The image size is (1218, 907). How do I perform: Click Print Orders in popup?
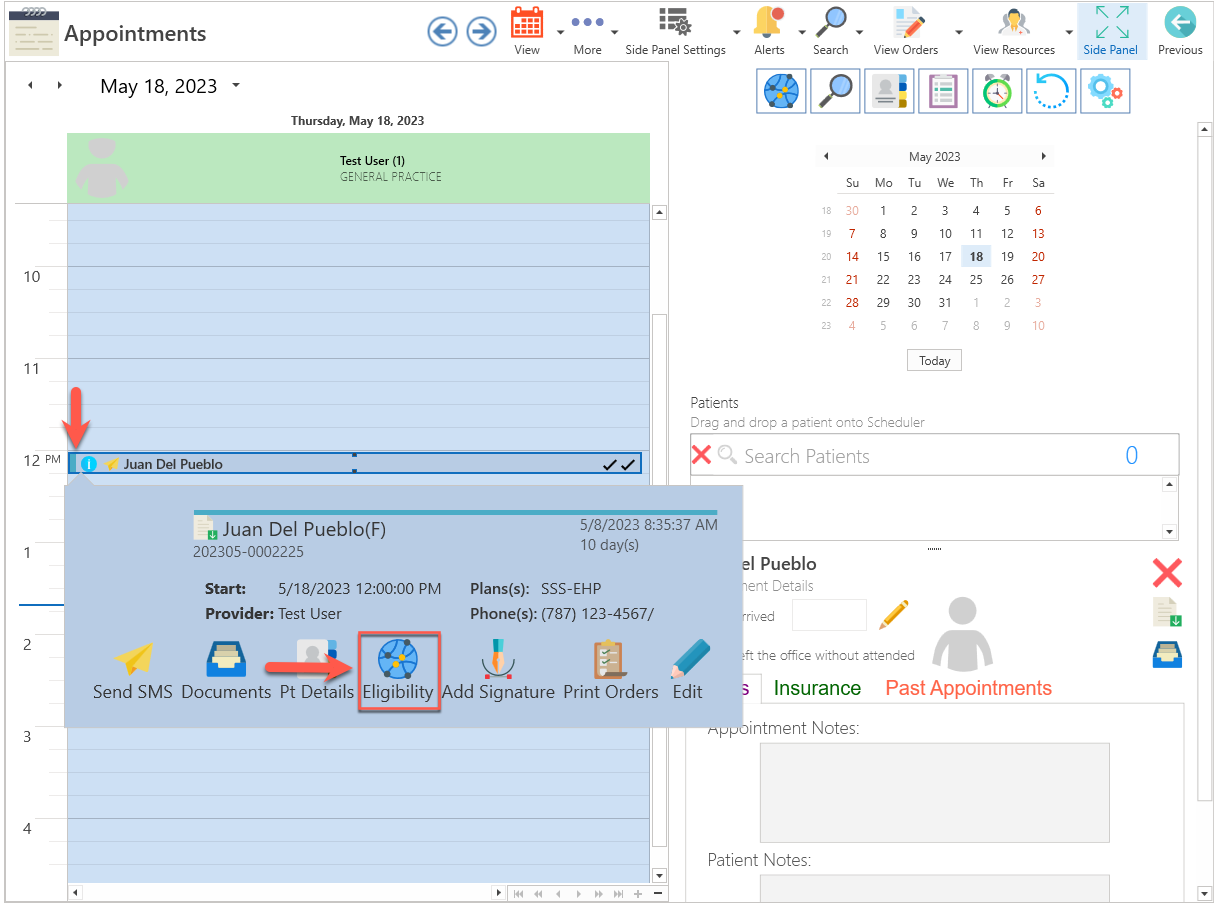(610, 671)
